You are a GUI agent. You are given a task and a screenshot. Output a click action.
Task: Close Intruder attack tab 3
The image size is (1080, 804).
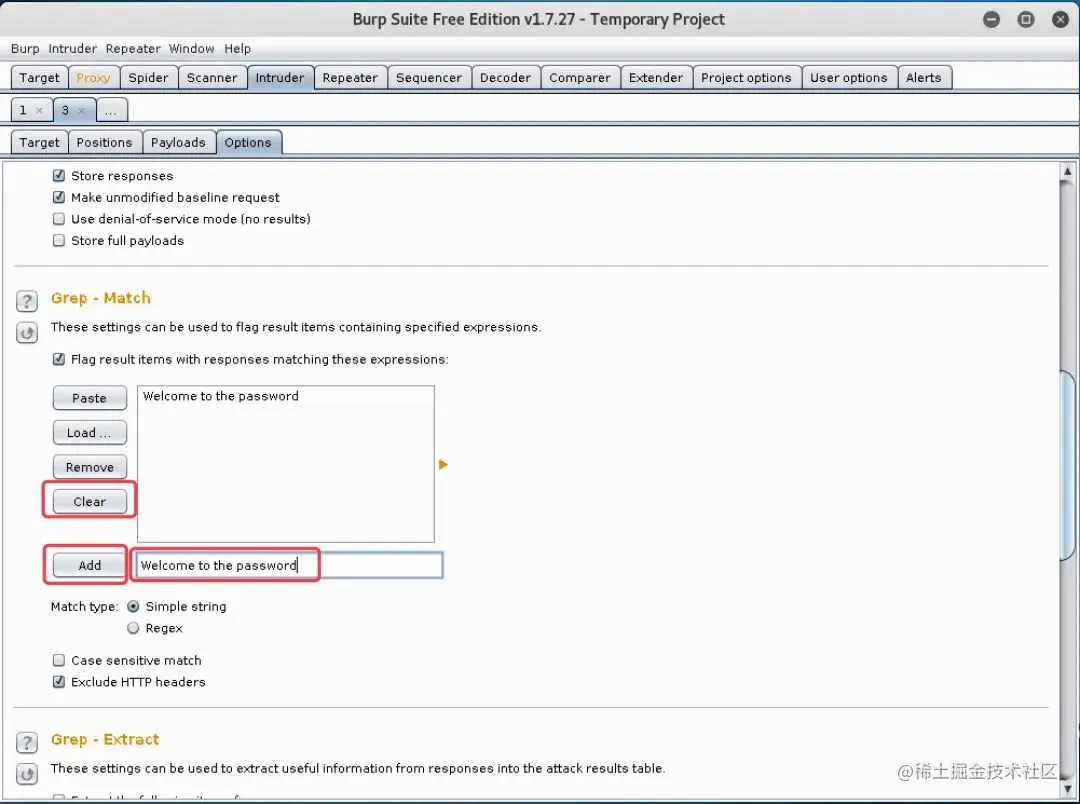coord(81,110)
